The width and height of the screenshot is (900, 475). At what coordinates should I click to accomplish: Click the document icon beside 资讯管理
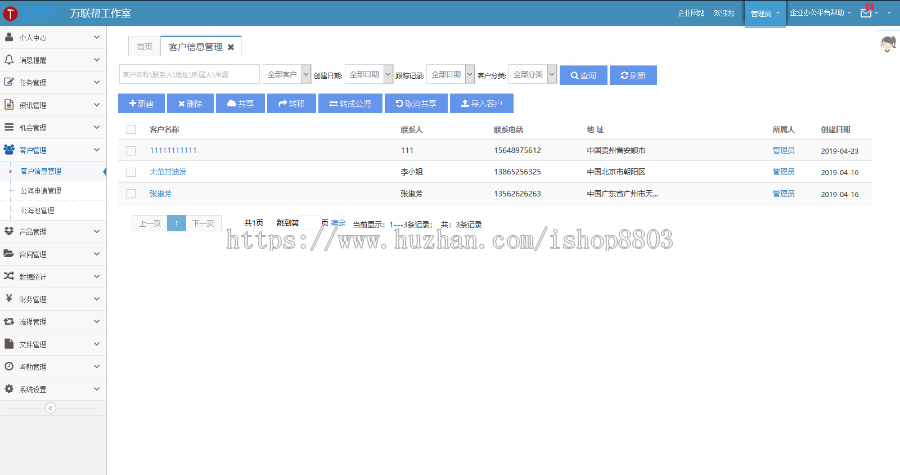[x=9, y=104]
